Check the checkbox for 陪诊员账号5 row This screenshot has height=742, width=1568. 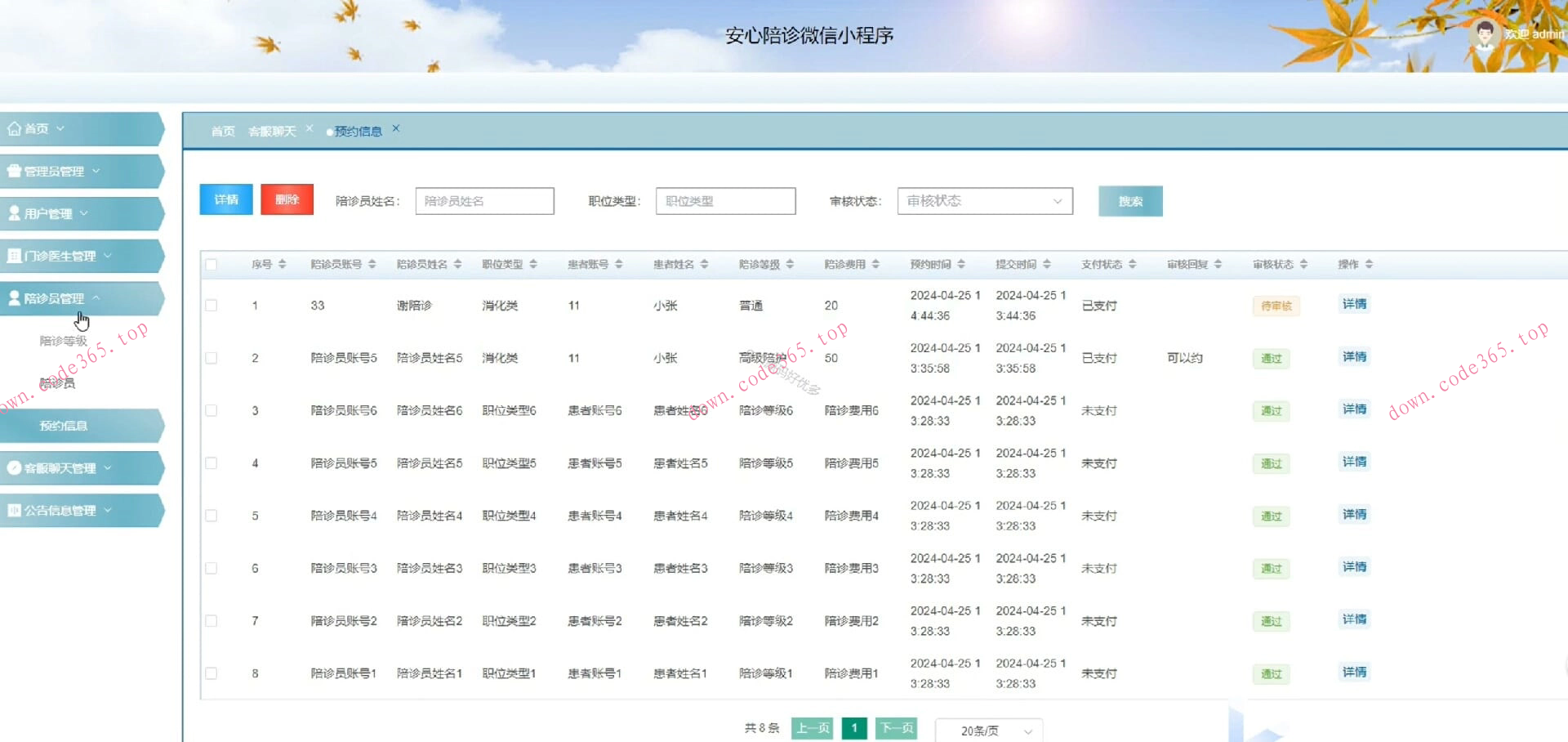click(x=212, y=358)
